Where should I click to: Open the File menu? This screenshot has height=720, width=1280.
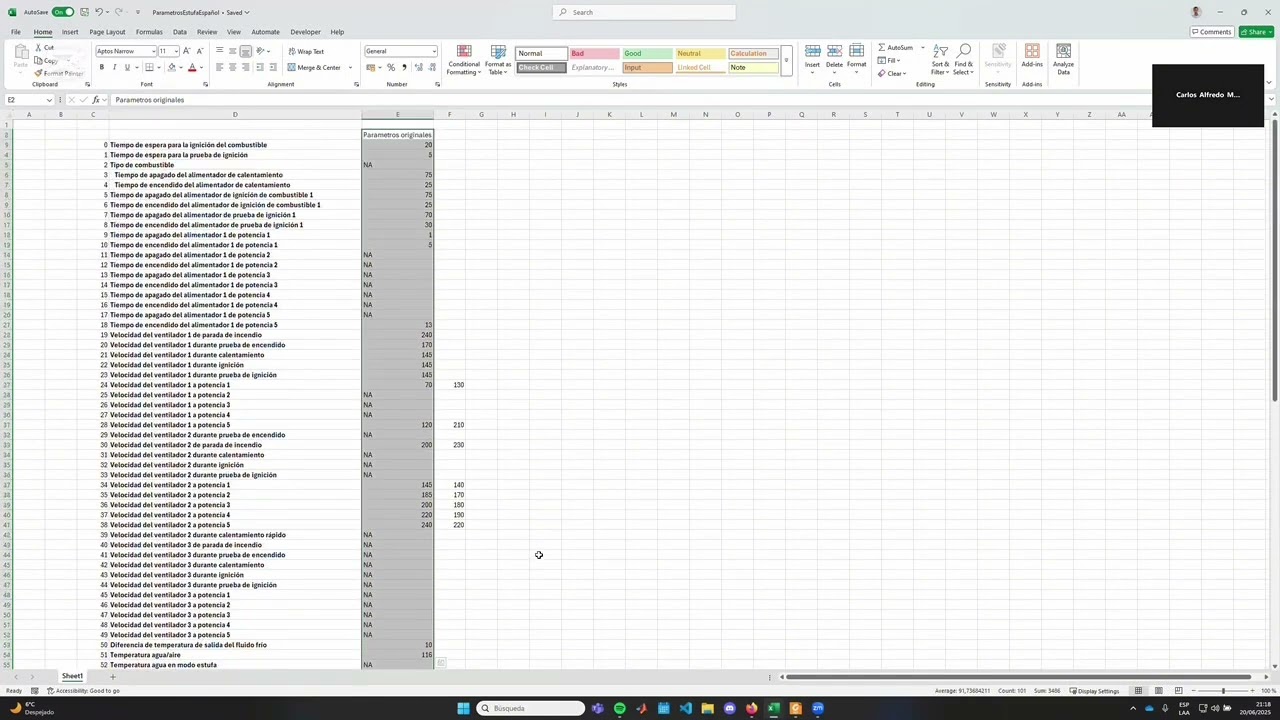click(x=16, y=32)
